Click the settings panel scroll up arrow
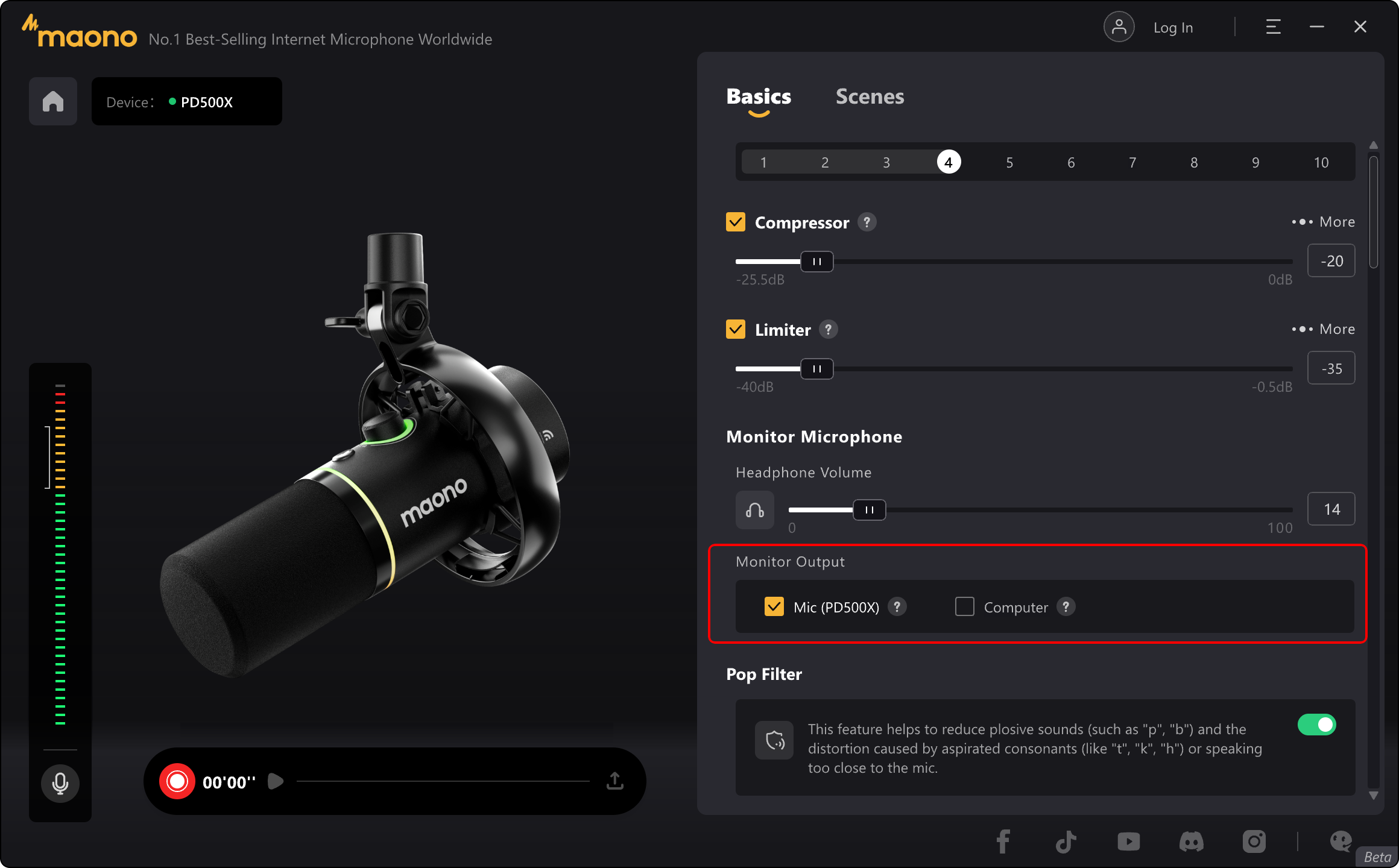This screenshot has width=1399, height=868. (x=1374, y=145)
